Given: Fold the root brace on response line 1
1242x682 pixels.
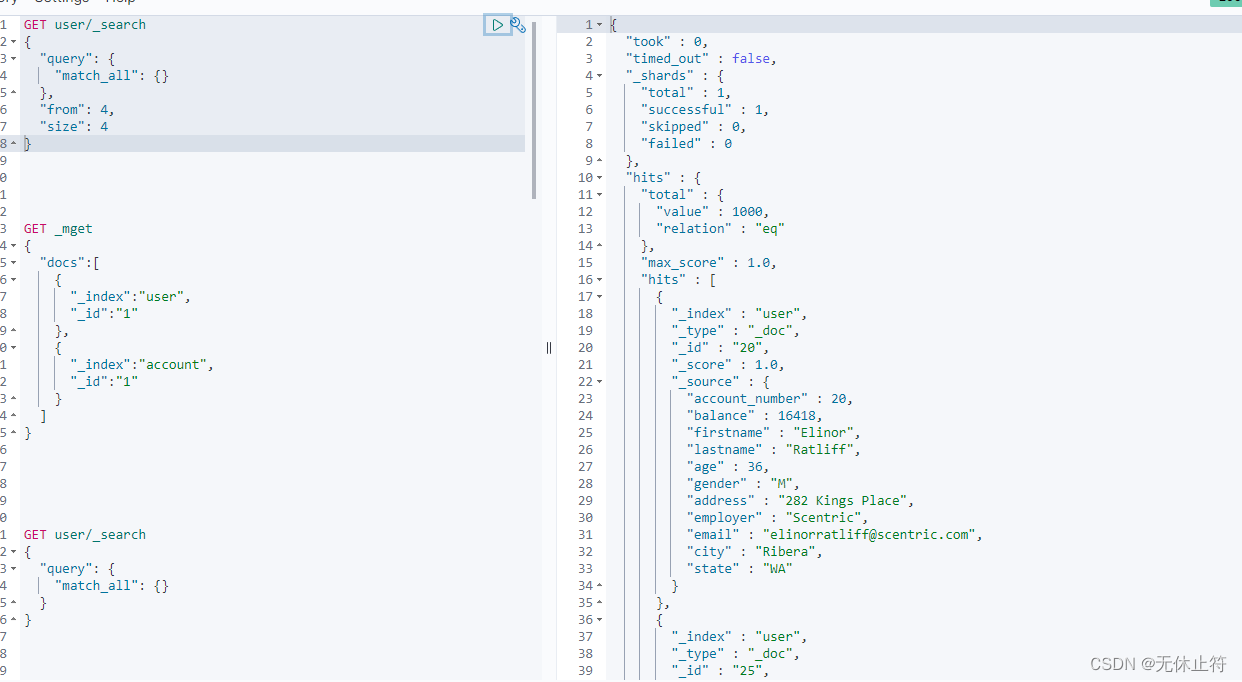Looking at the screenshot, I should pos(600,25).
